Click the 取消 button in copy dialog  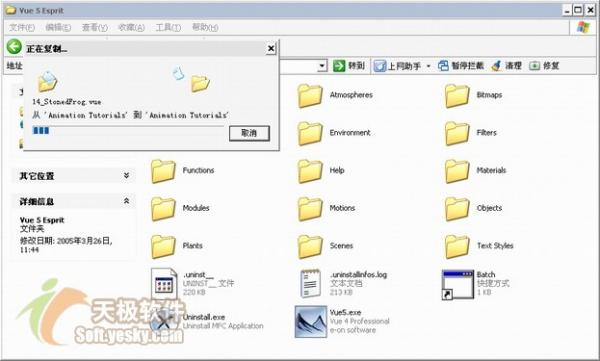tap(249, 133)
